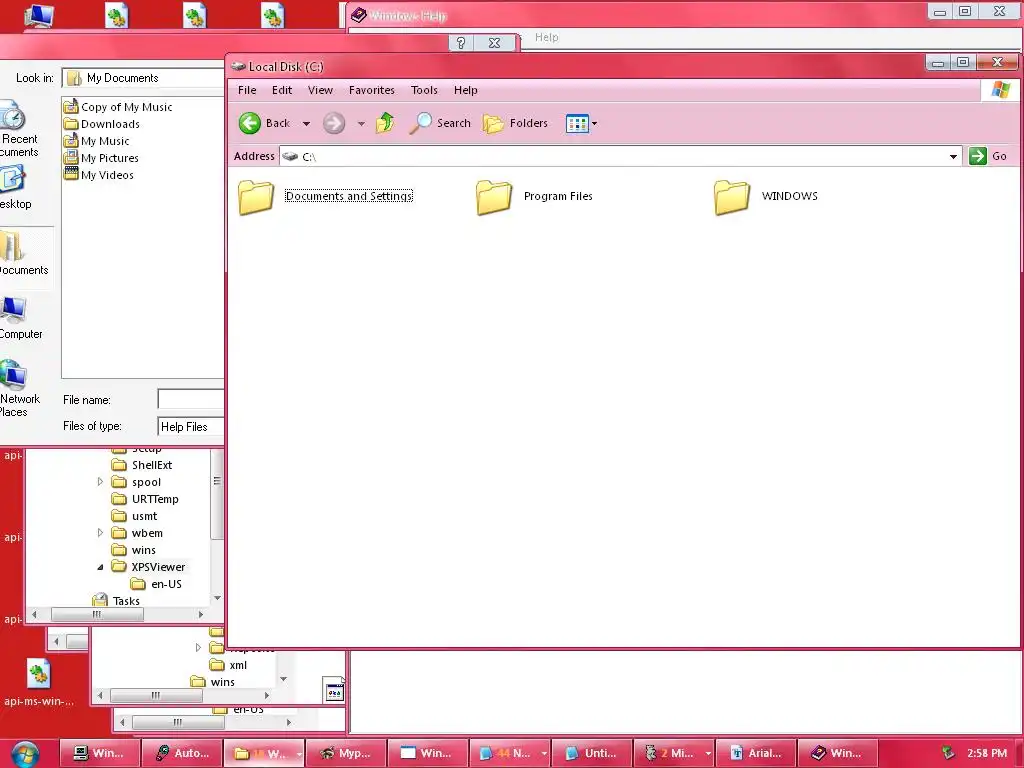
Task: Expand the wbem folder in tree
Action: click(100, 533)
